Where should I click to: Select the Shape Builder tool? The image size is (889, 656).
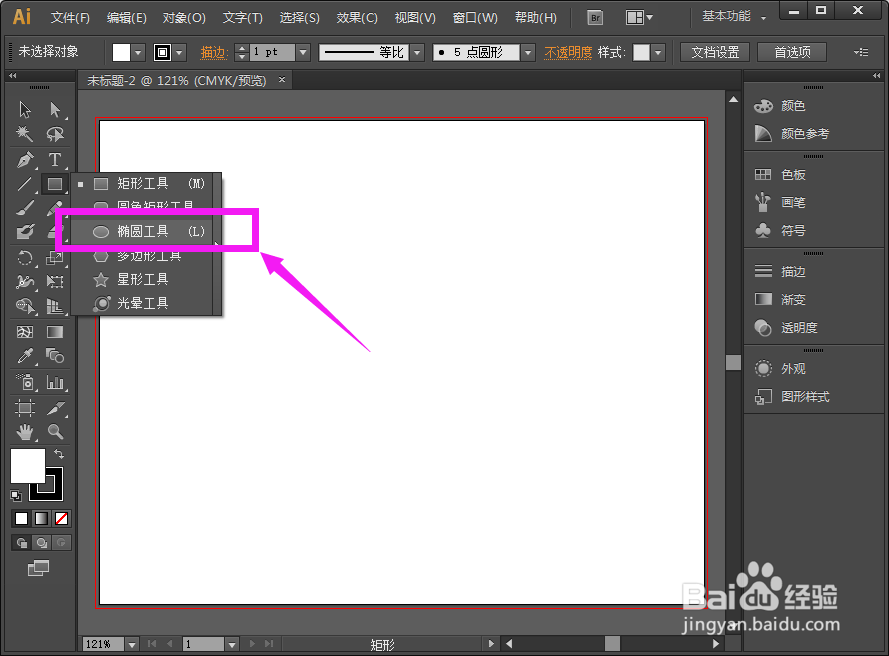24,306
